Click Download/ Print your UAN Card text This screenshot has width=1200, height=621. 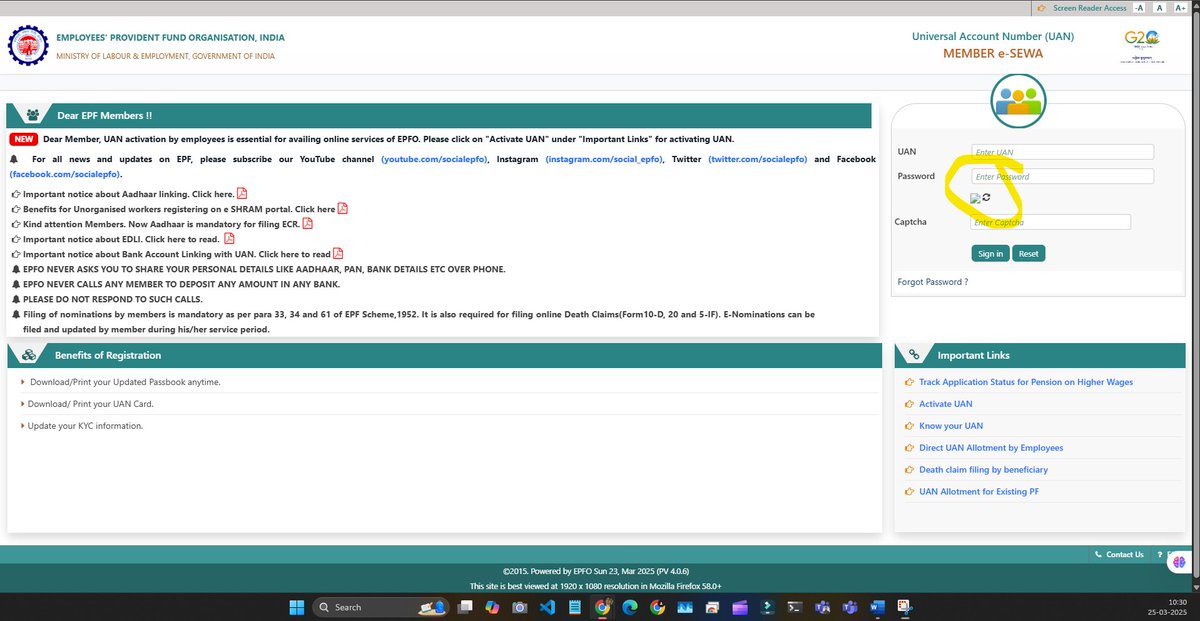[x=91, y=404]
